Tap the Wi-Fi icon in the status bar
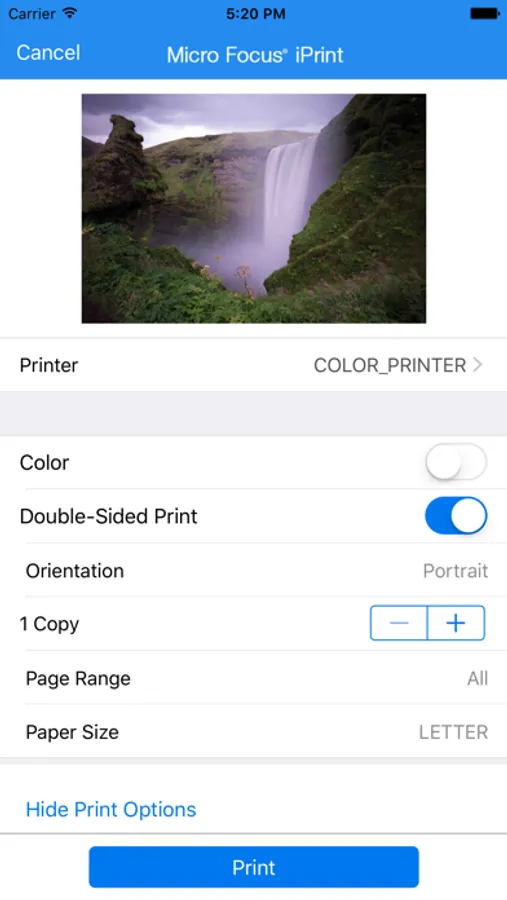Image resolution: width=507 pixels, height=900 pixels. click(71, 13)
